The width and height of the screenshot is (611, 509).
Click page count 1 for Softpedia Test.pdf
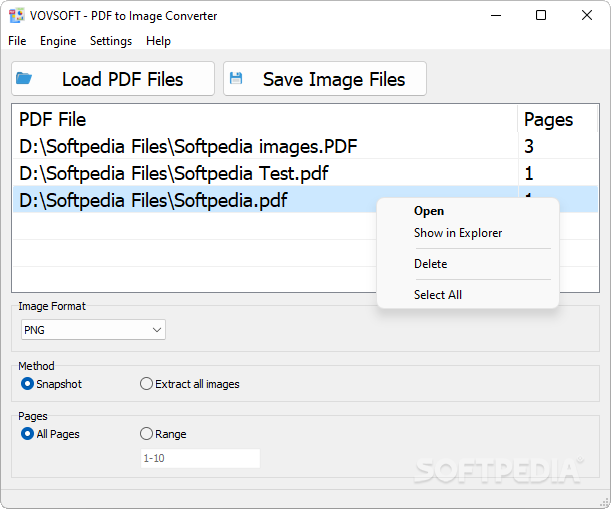(529, 173)
